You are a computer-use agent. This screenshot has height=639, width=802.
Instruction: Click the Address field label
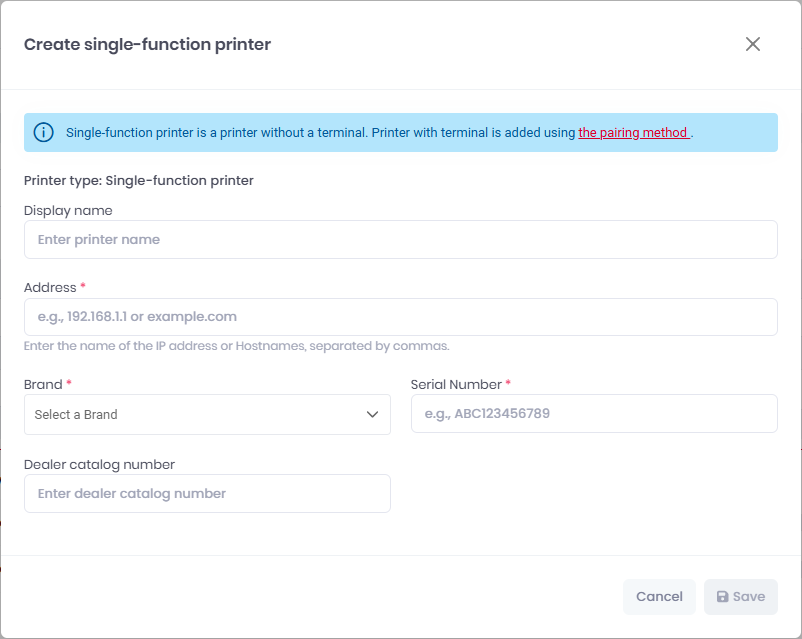pos(50,288)
